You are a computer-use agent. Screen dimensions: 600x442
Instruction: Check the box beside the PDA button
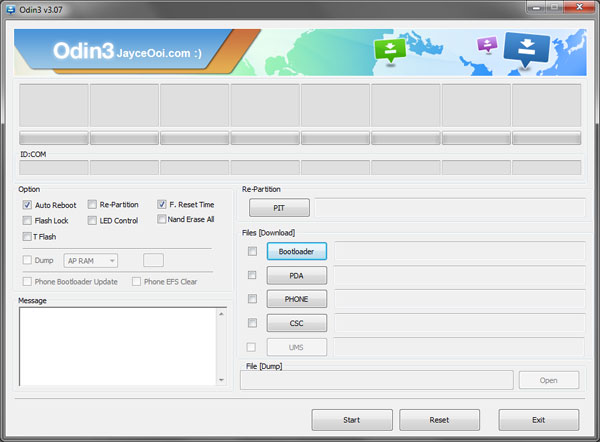pyautogui.click(x=252, y=275)
